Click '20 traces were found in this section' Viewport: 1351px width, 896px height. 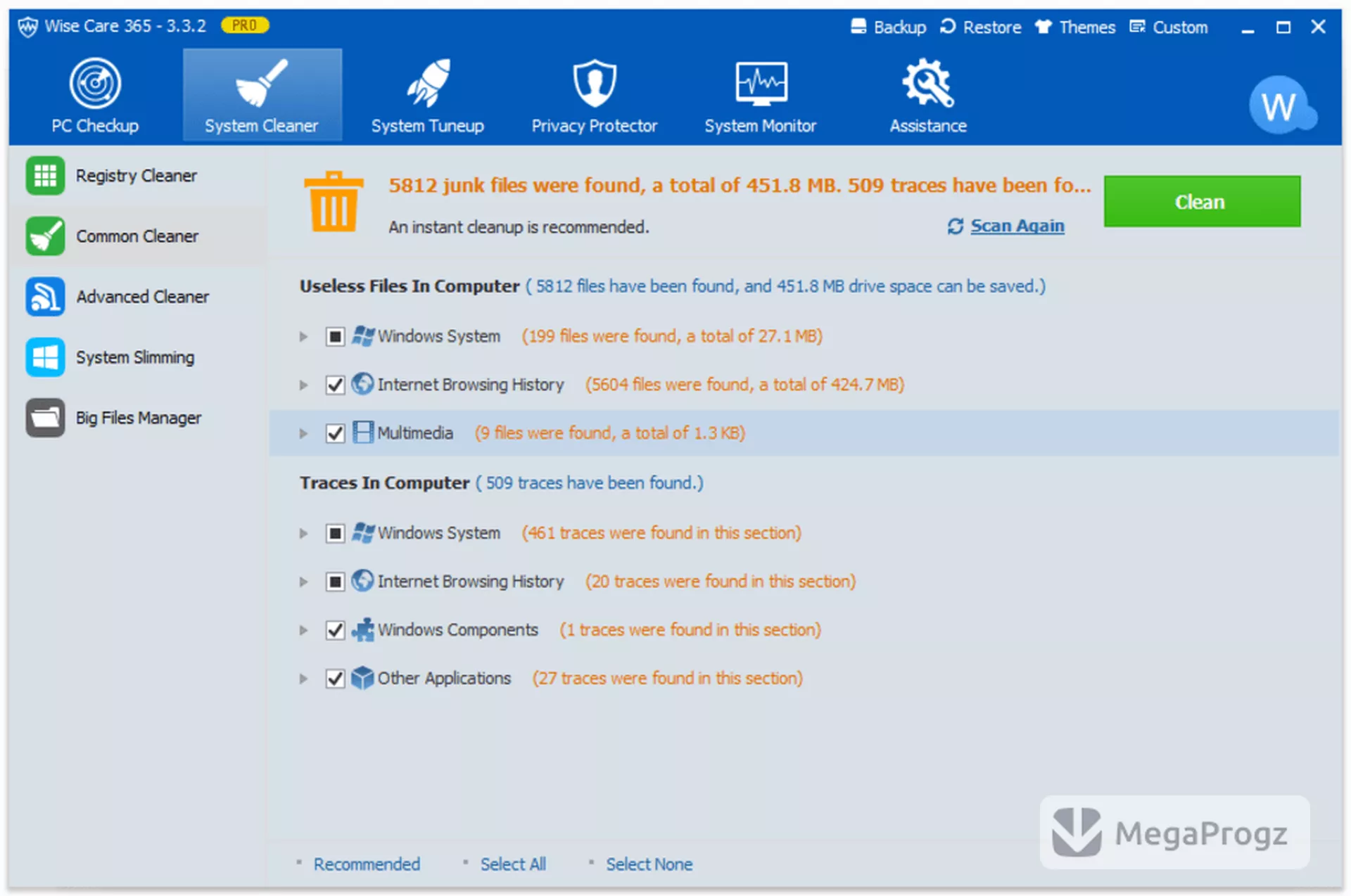[721, 582]
